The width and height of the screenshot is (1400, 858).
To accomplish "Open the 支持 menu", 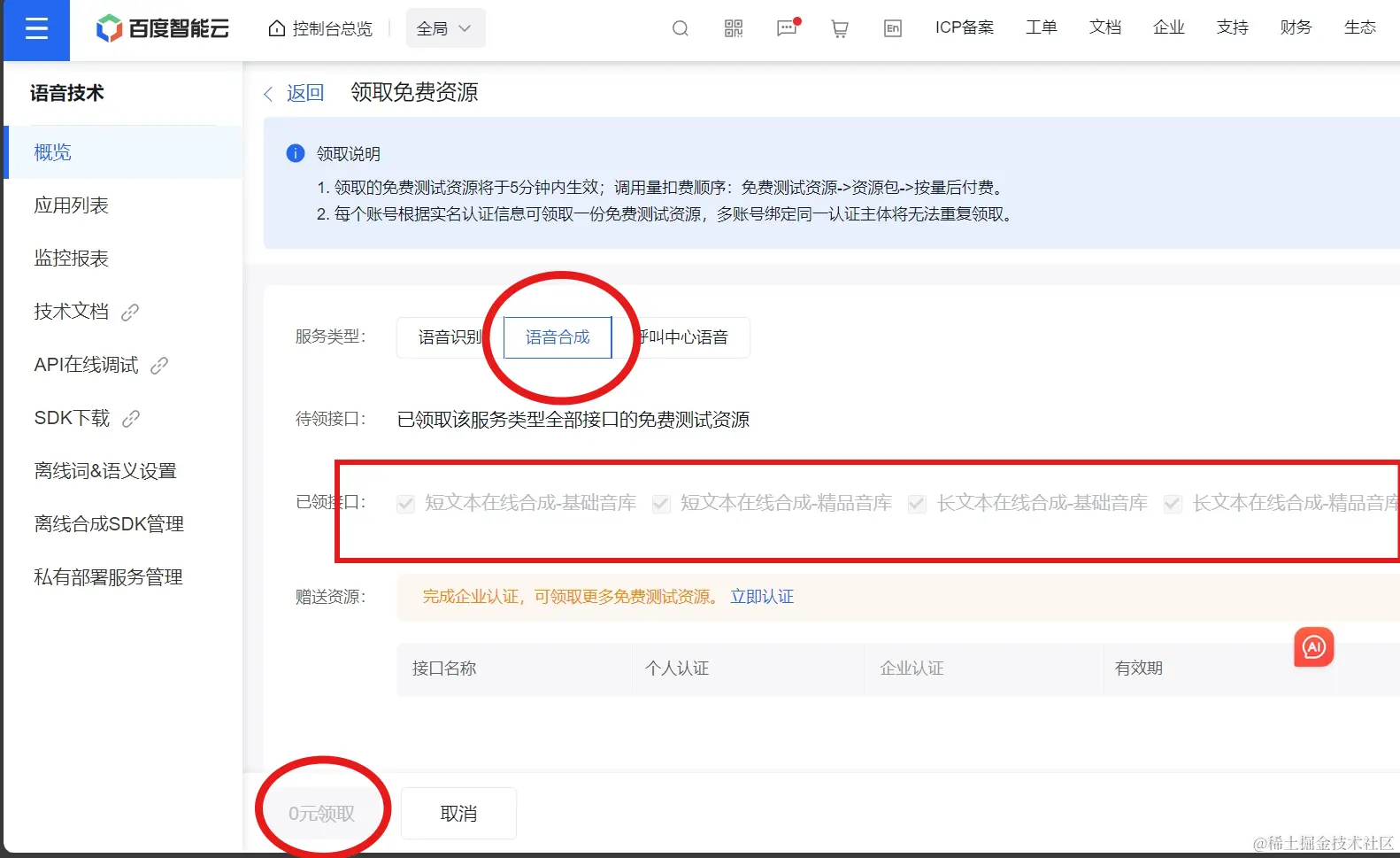I will click(x=1233, y=28).
